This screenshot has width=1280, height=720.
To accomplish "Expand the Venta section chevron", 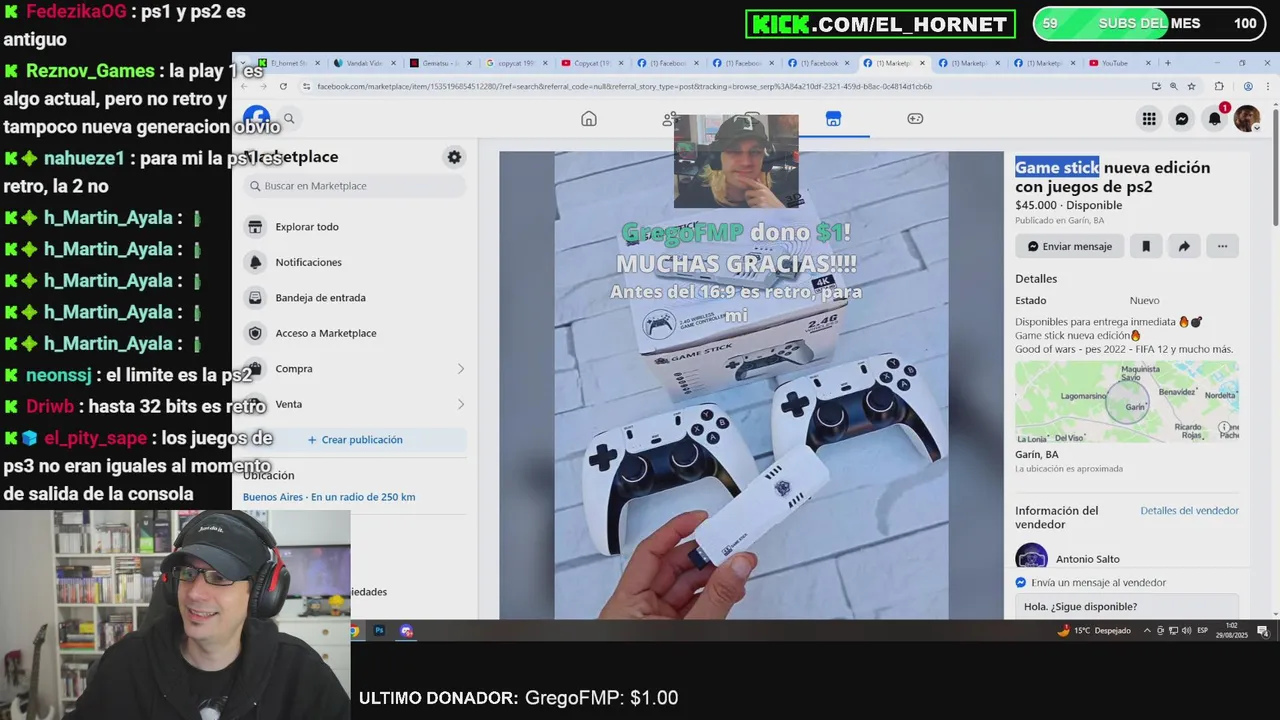I will [460, 404].
